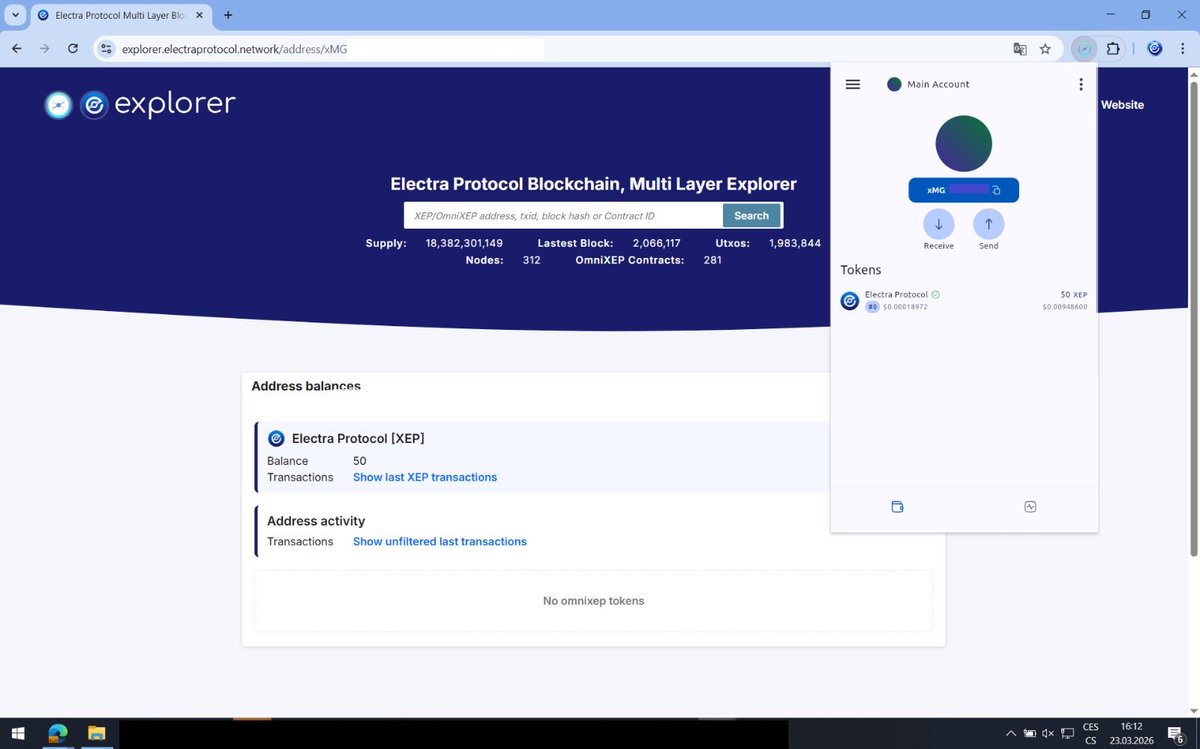This screenshot has height=749, width=1200.
Task: Show hidden system tray icons
Action: [x=1010, y=734]
